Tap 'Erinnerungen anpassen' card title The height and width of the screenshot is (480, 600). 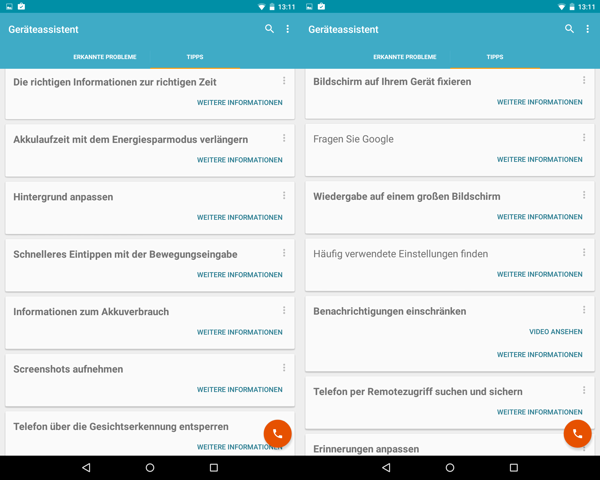[366, 449]
